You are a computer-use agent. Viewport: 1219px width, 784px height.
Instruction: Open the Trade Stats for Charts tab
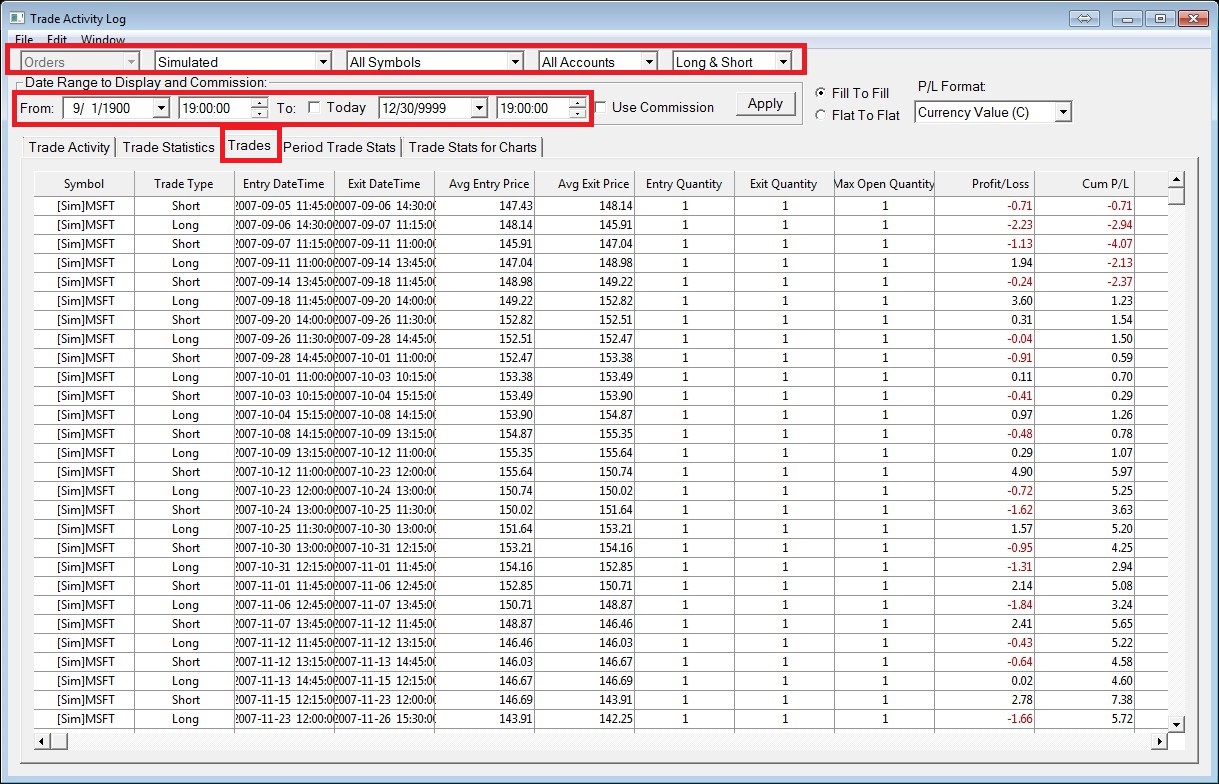472,147
